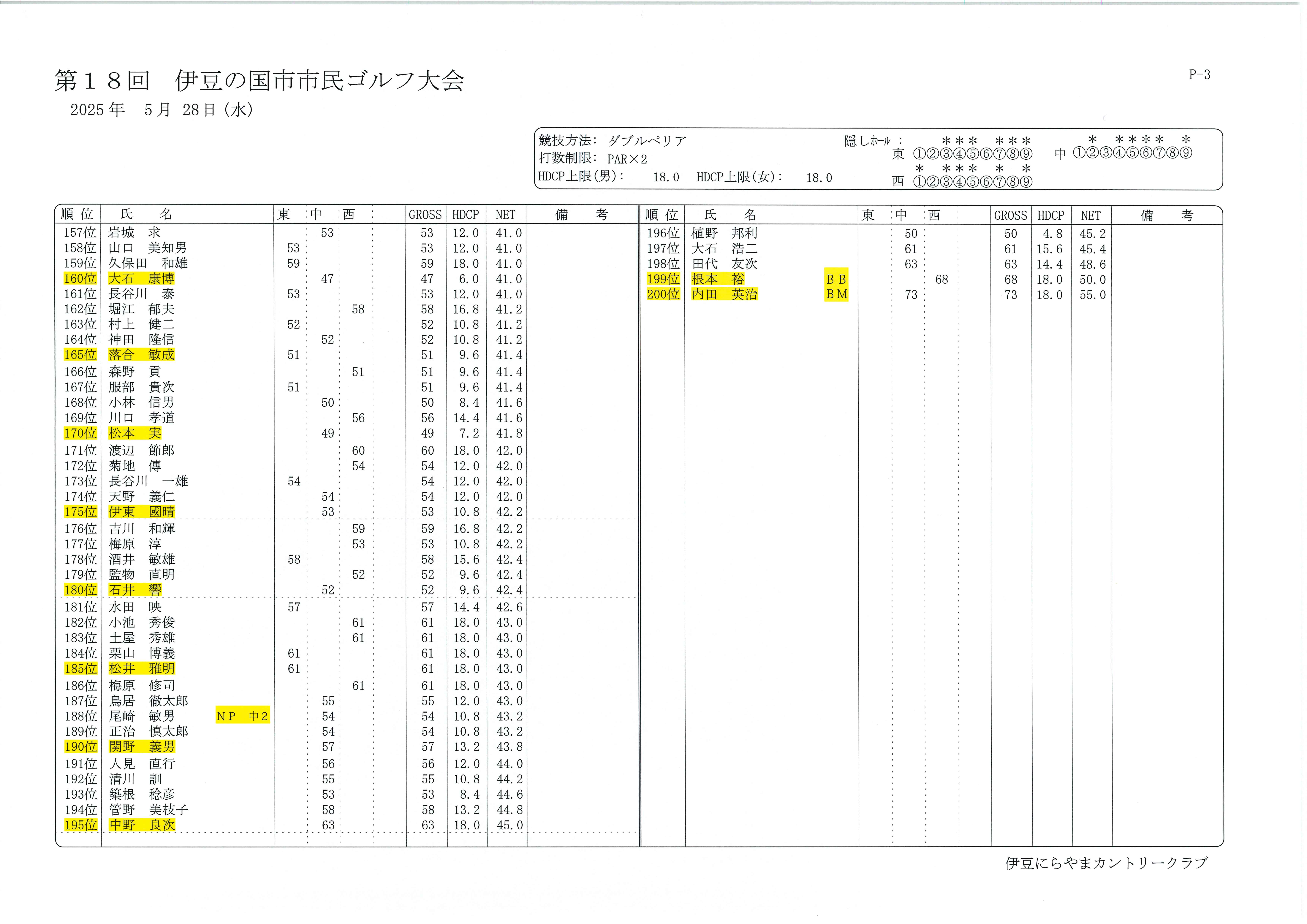
Task: Click name 梅原 淳
Action: coord(135,544)
